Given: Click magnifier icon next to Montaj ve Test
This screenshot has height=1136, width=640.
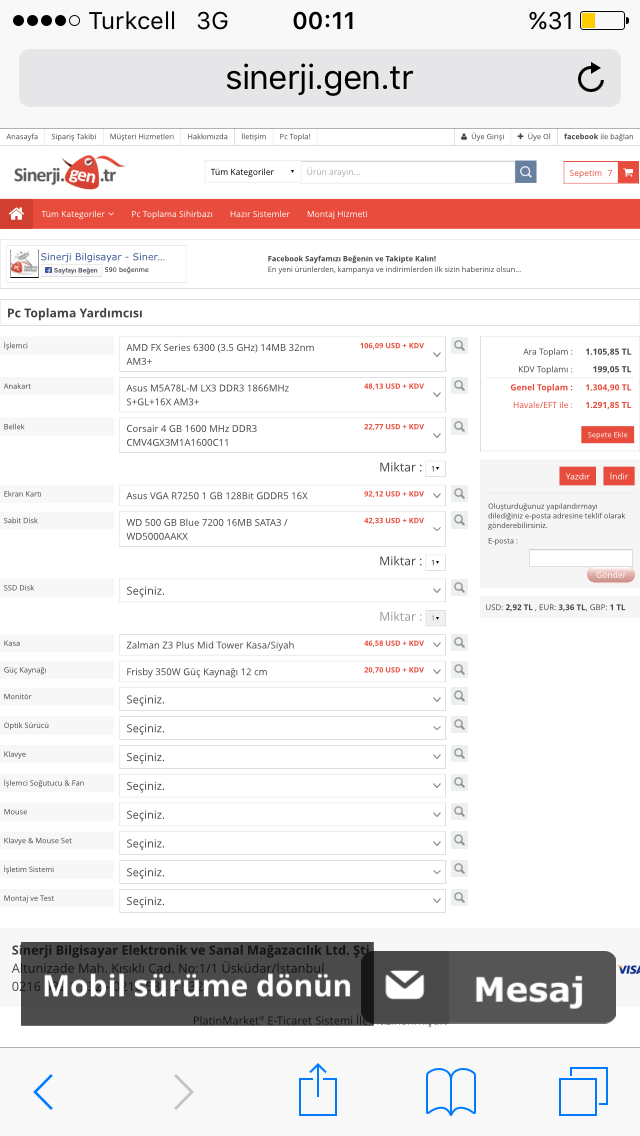Looking at the screenshot, I should (x=459, y=898).
